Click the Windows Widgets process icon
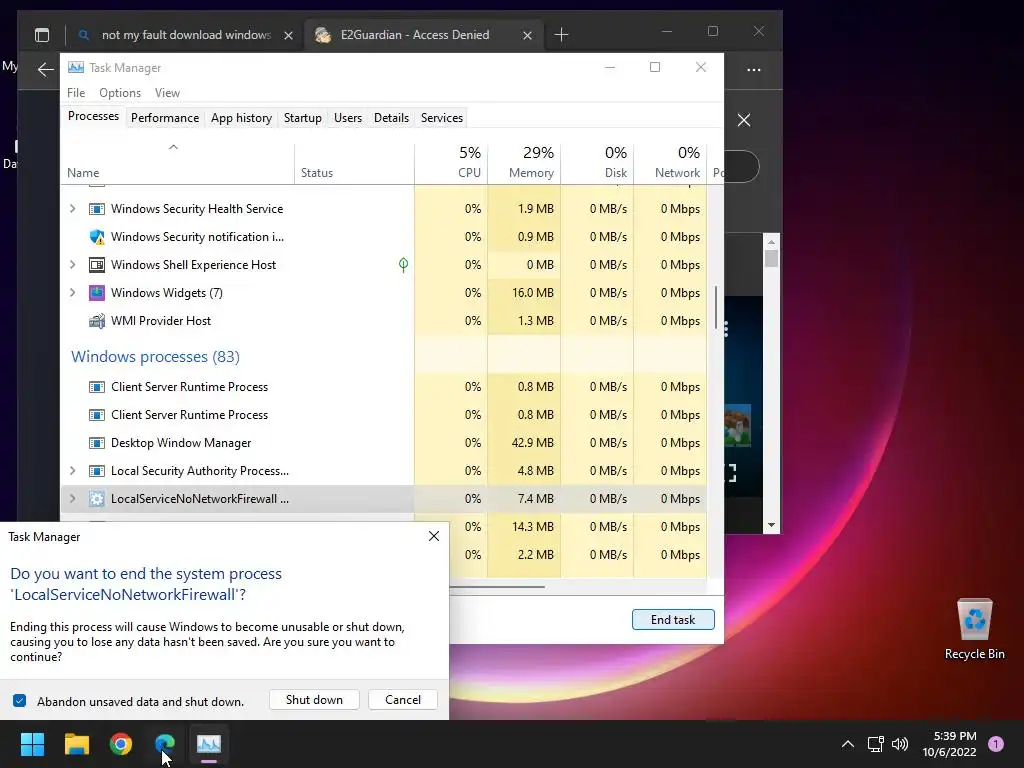This screenshot has width=1024, height=768. (x=97, y=293)
